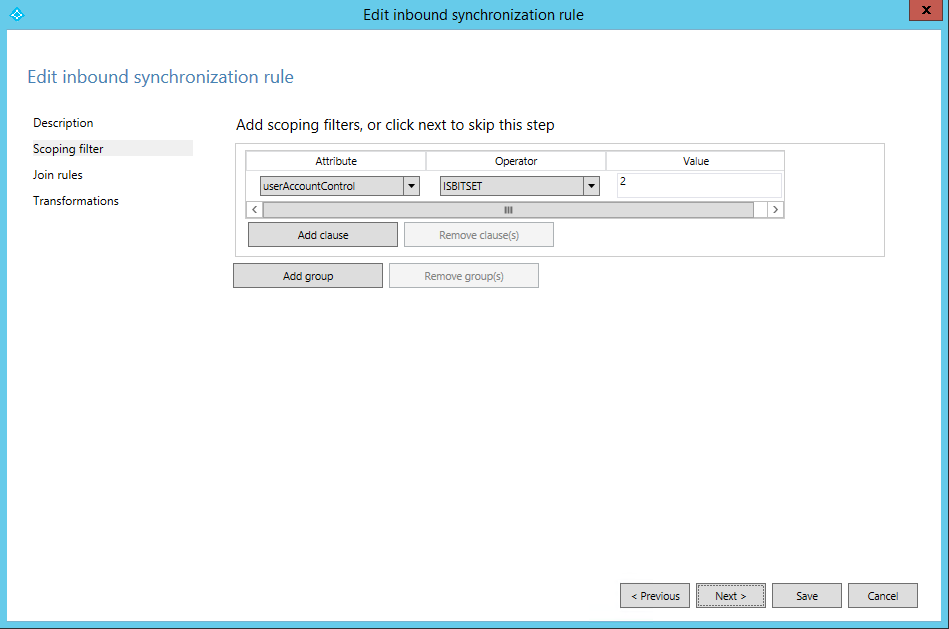
Task: Click the application icon in the title bar
Action: [16, 14]
